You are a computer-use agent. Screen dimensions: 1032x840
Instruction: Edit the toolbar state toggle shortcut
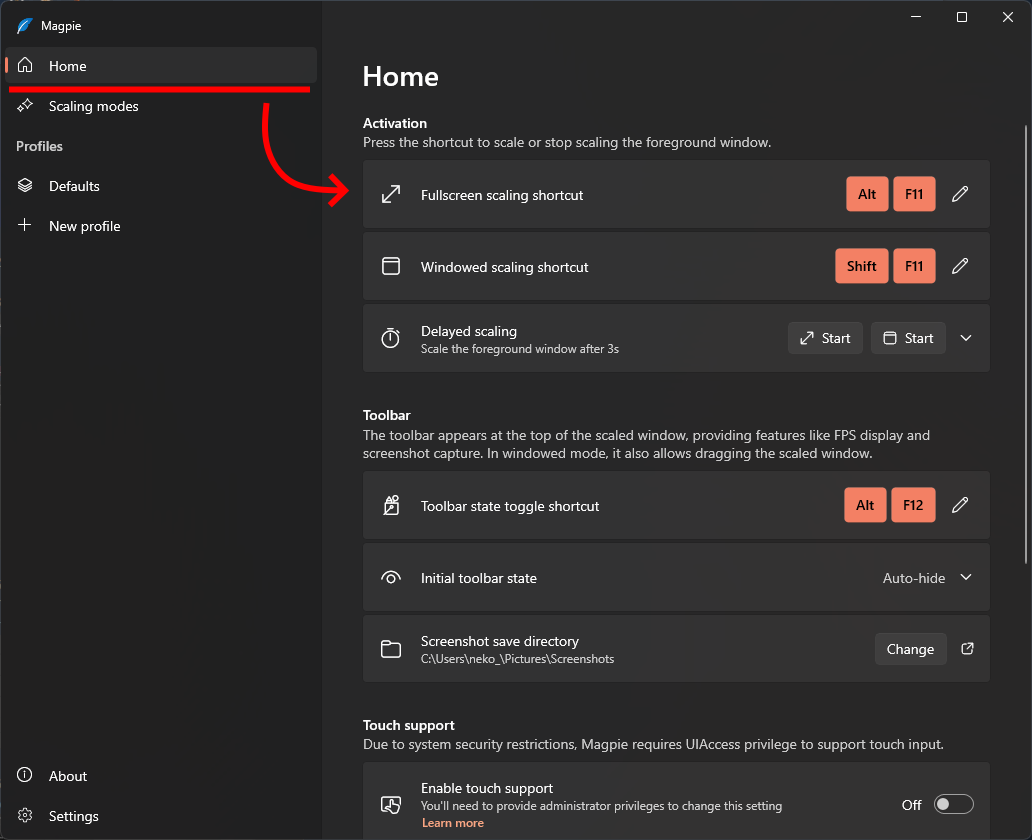[x=960, y=505]
